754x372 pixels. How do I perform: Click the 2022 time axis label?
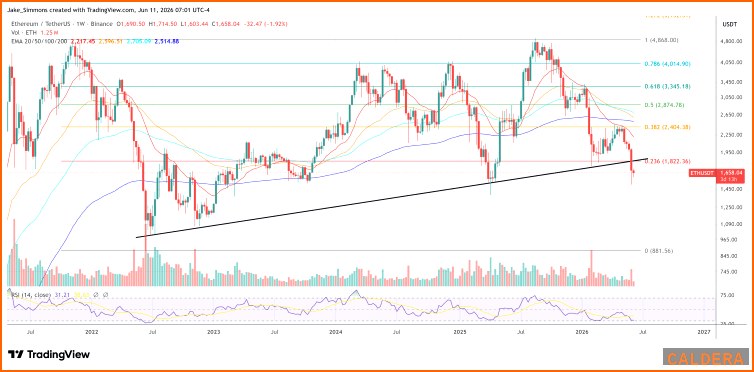91,332
